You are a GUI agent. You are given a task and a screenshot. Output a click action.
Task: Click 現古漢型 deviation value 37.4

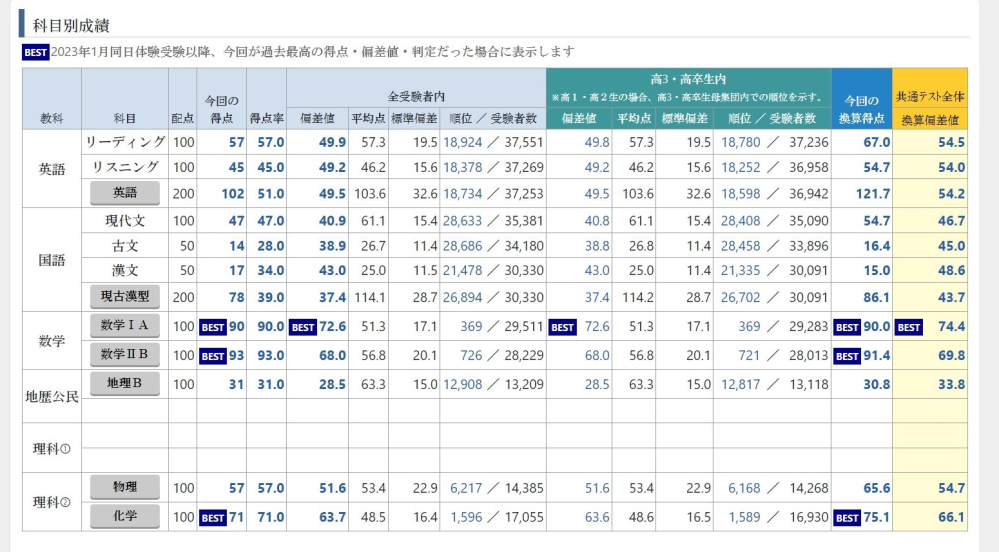[333, 297]
